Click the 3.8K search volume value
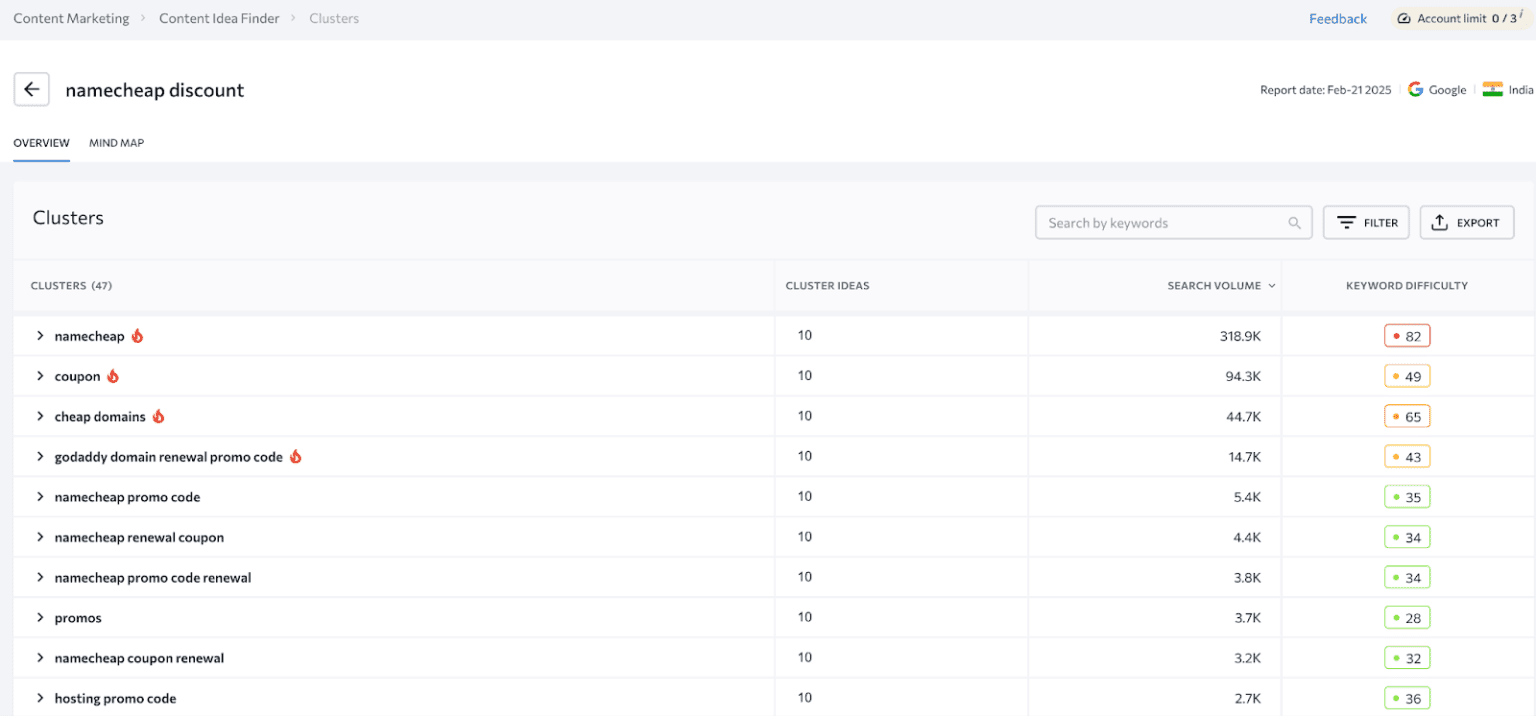 [1248, 577]
